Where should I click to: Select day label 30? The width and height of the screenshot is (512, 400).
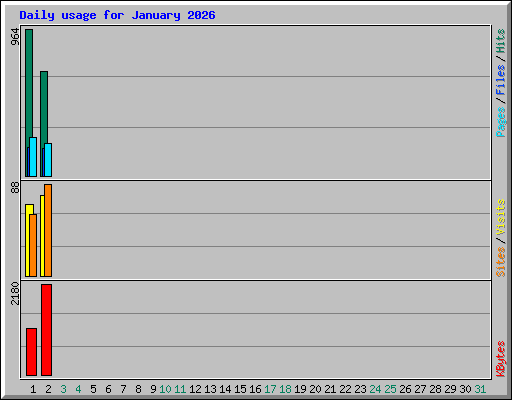click(465, 389)
